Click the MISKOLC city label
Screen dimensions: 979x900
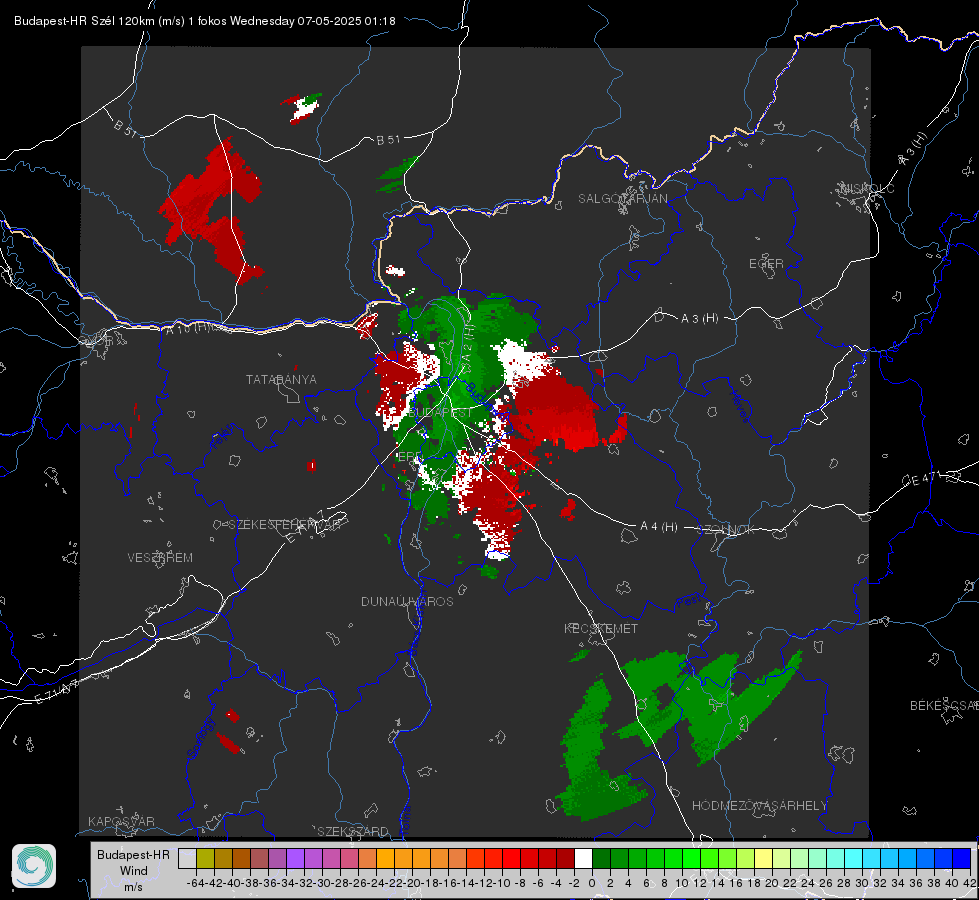click(x=867, y=188)
